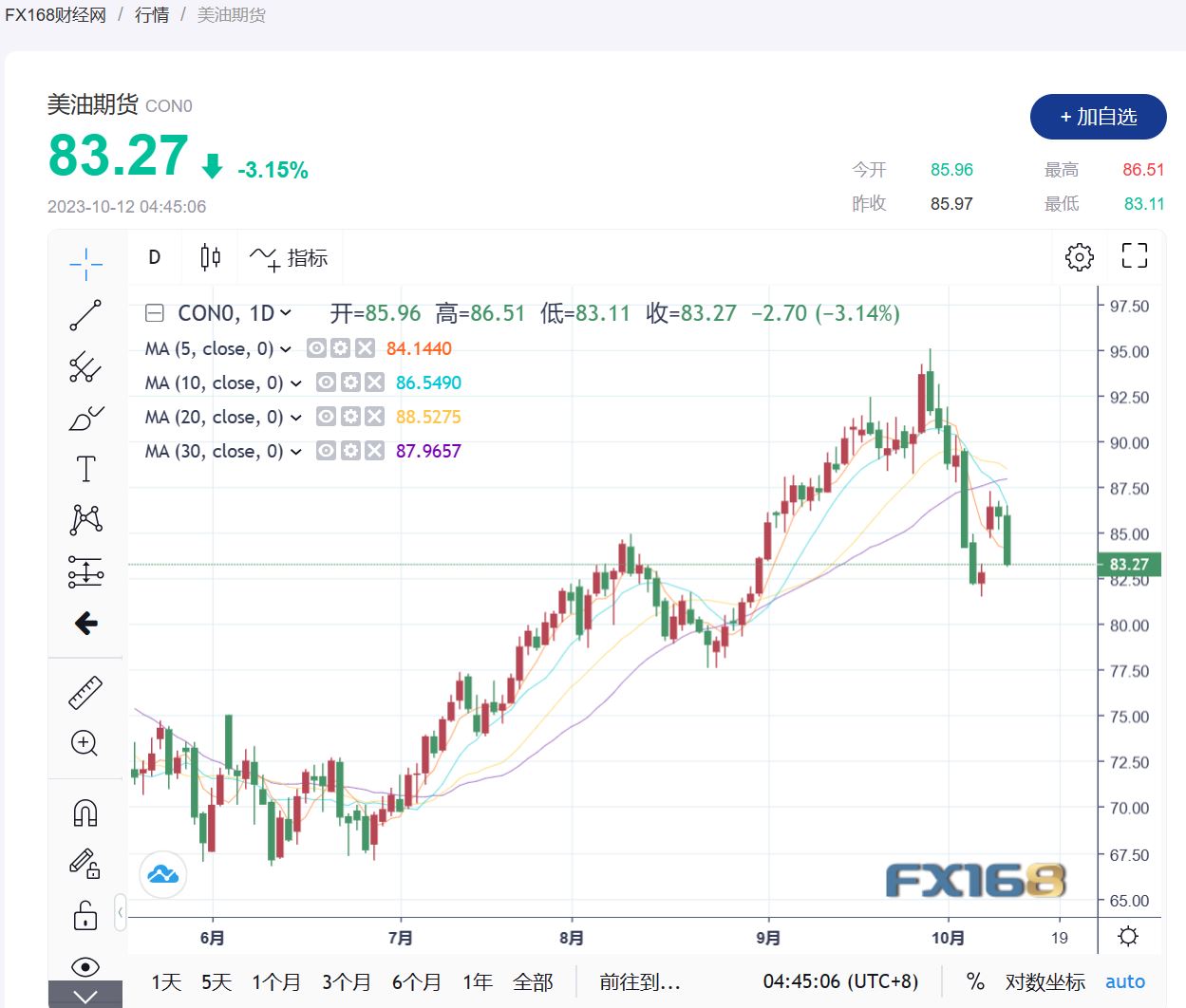This screenshot has width=1186, height=1008.
Task: Open MA (5, close, 0) dropdown arrow
Action: tap(286, 349)
